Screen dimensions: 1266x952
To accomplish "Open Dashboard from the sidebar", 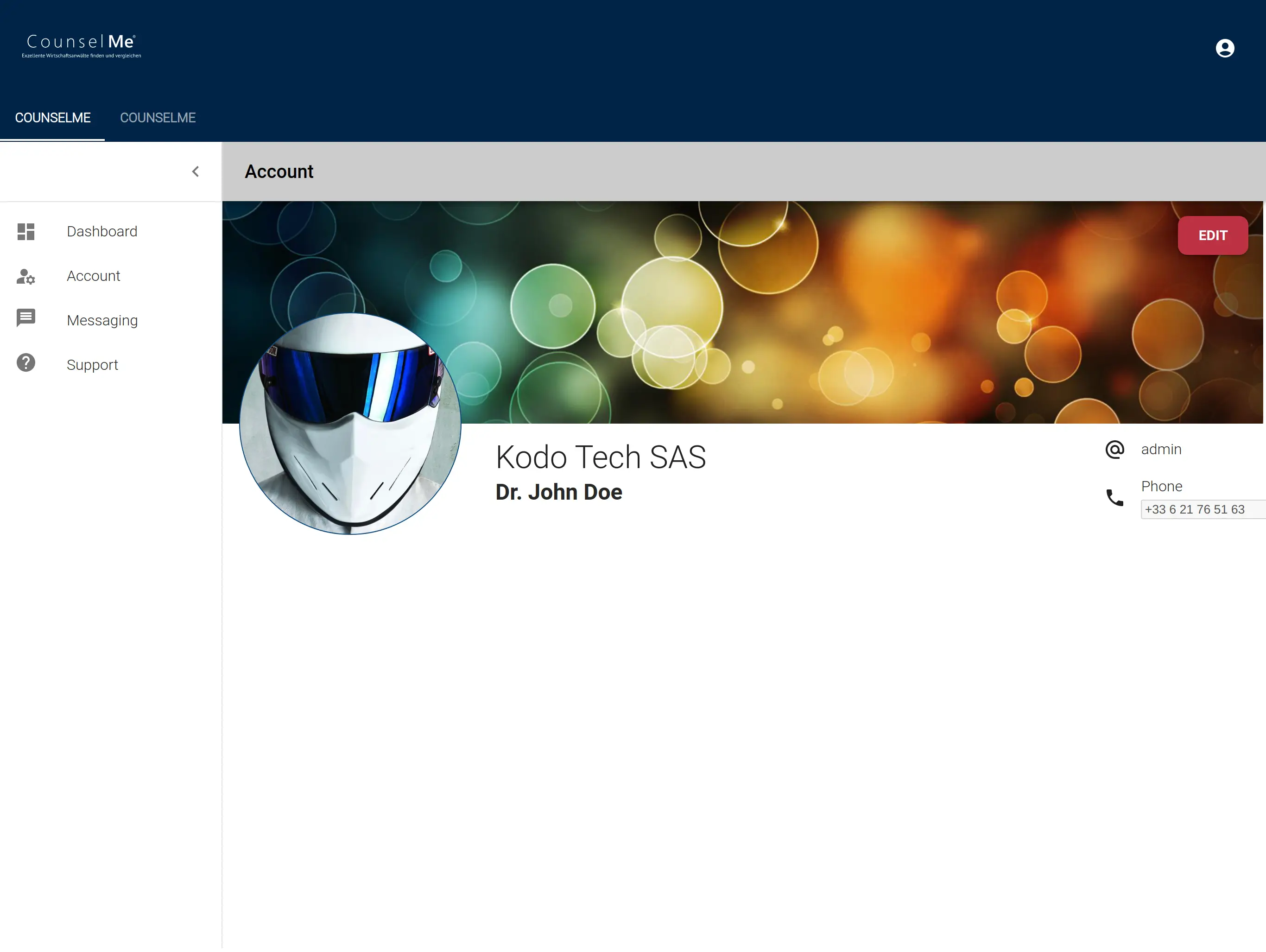I will pos(110,231).
